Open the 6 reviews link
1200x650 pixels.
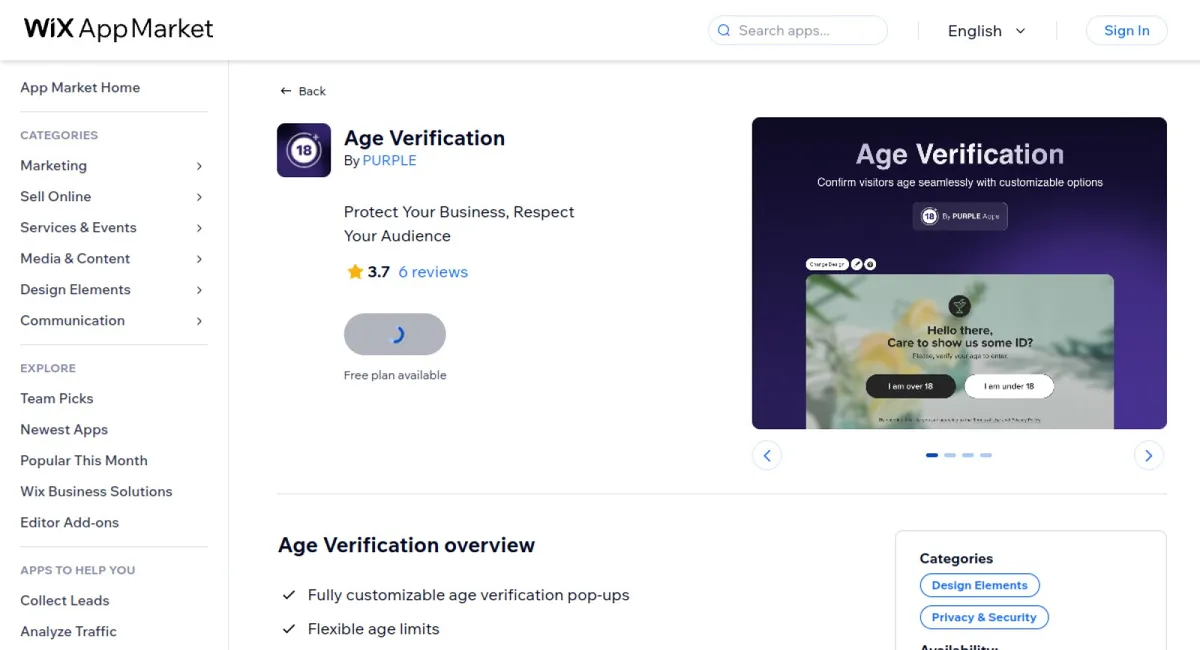pyautogui.click(x=433, y=271)
